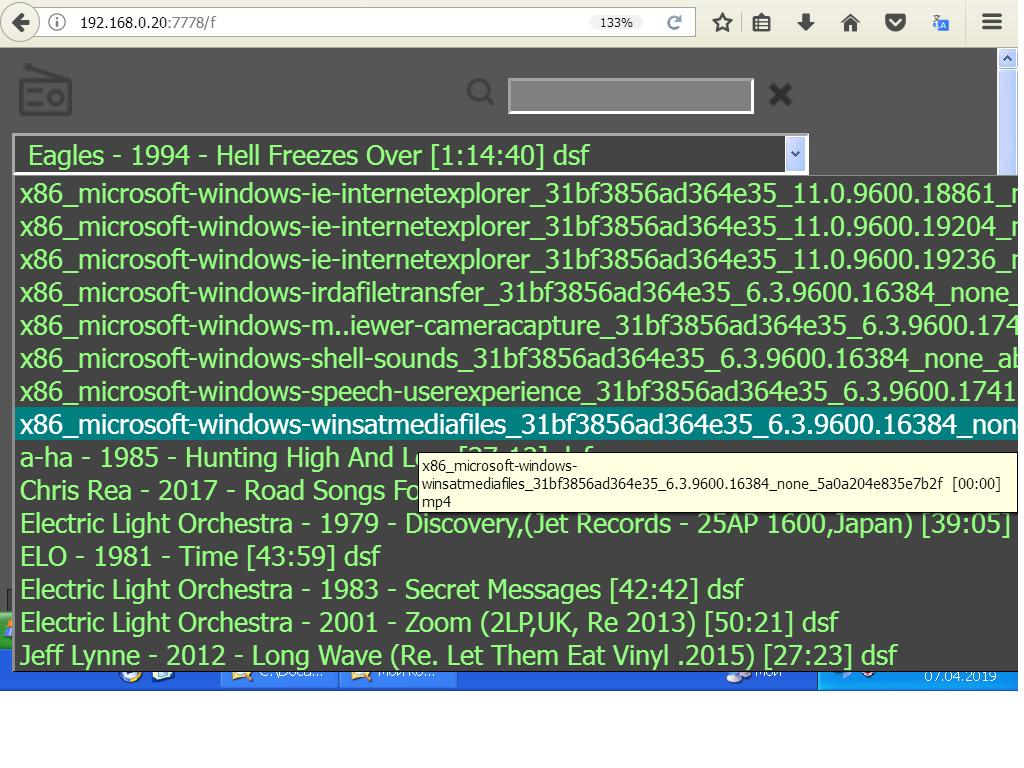Select the m..iewer-cameracapture list entry
The image size is (1024, 768).
click(x=516, y=325)
